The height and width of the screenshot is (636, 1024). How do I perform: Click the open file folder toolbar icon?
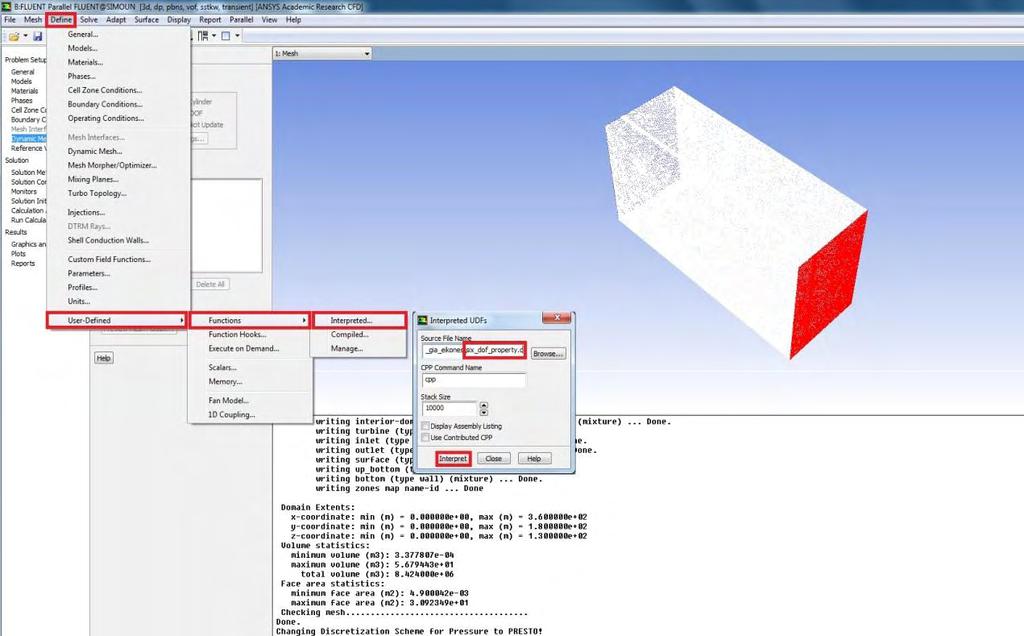click(14, 36)
